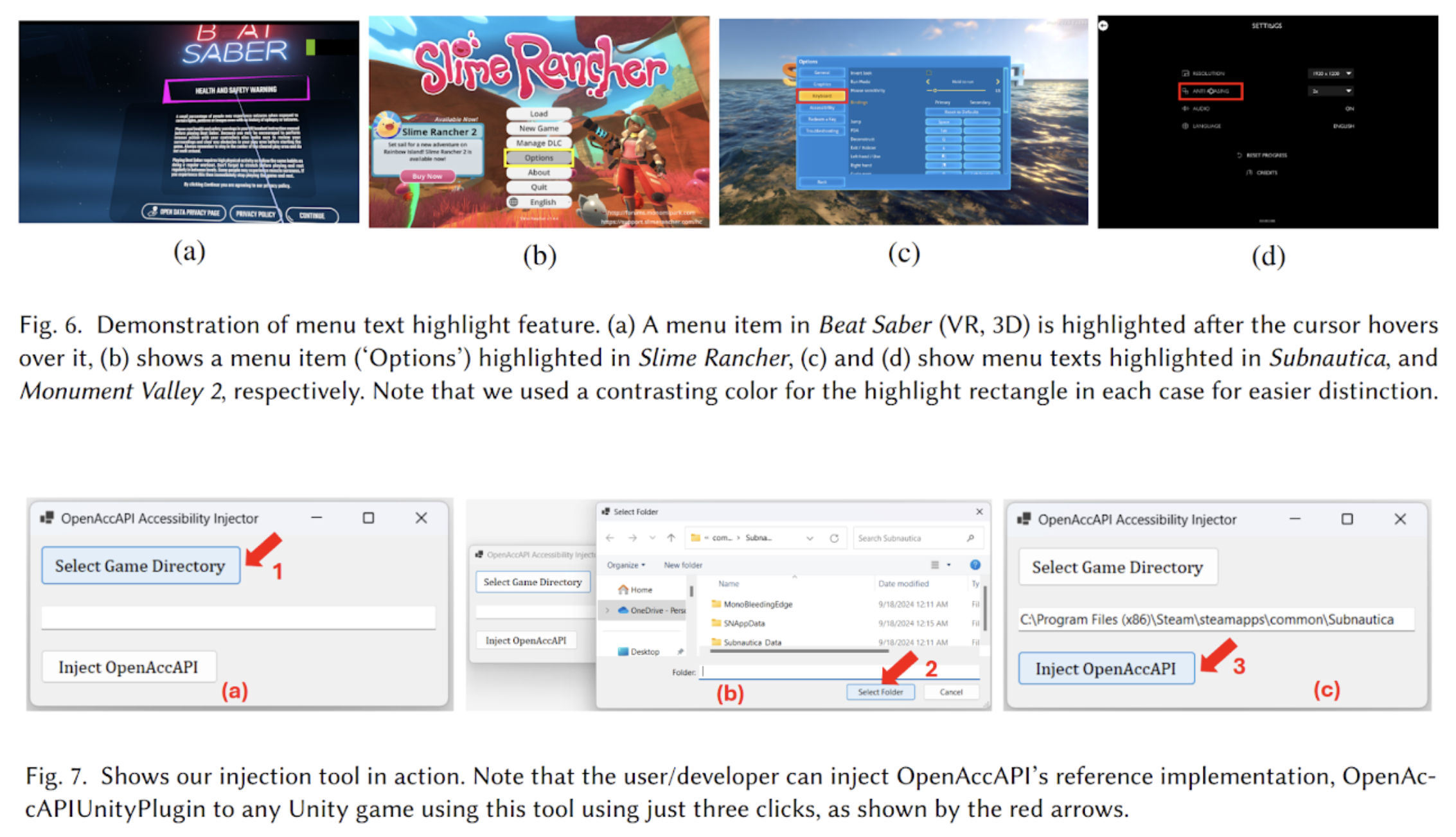1456x837 pixels.
Task: Click the Desktop icon in the sidebar
Action: pos(623,652)
